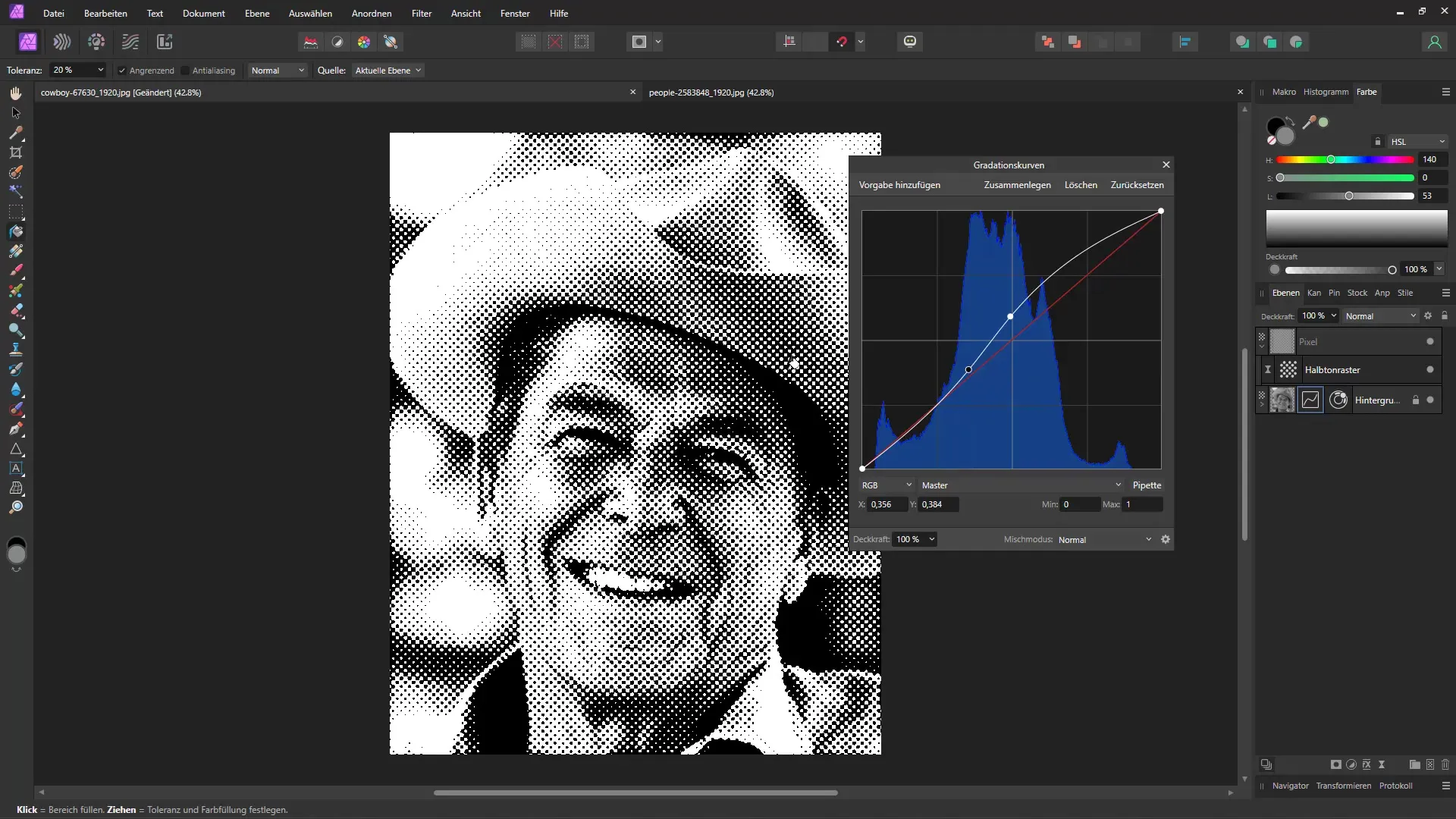This screenshot has height=819, width=1456.
Task: Switch to the people-2583848_1920.jpg document tab
Action: (711, 93)
